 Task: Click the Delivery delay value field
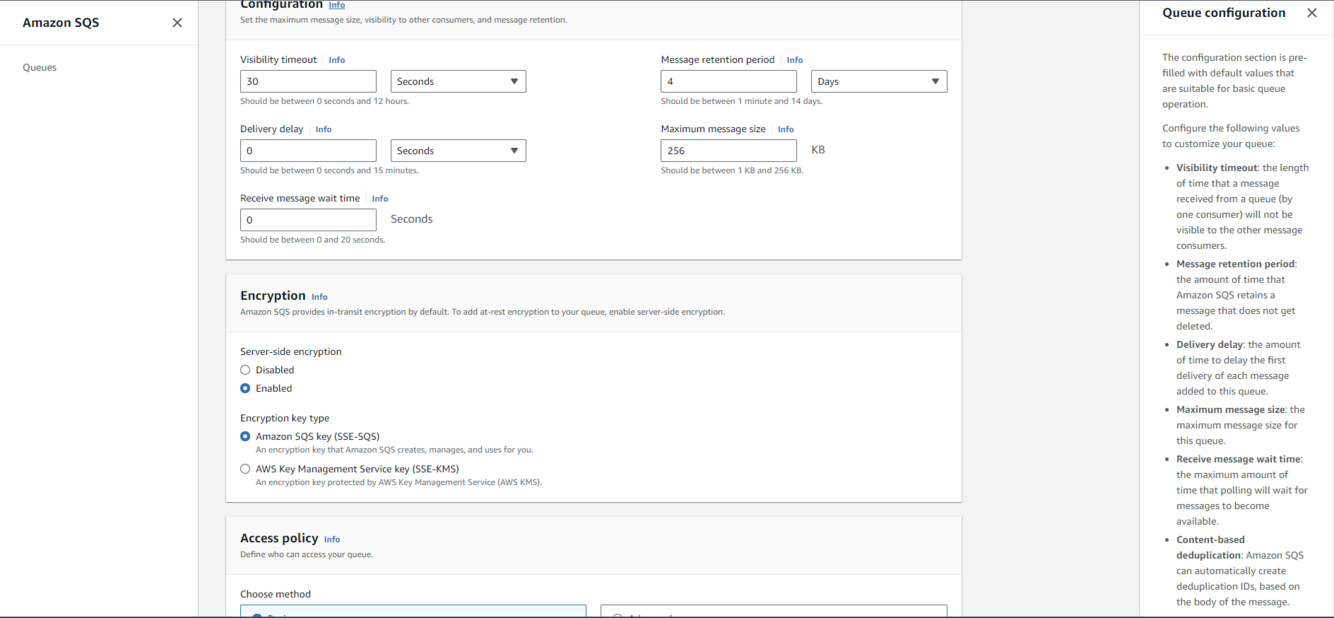coord(308,150)
